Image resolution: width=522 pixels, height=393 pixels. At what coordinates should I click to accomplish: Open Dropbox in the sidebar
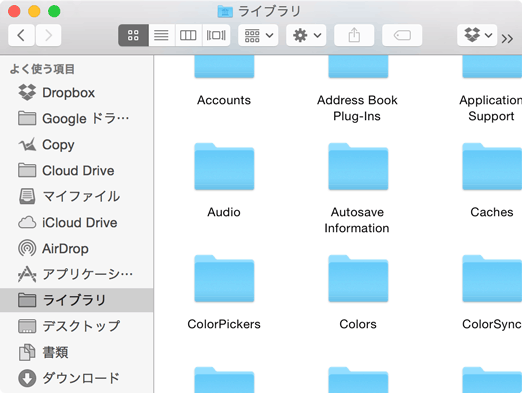pos(77,93)
